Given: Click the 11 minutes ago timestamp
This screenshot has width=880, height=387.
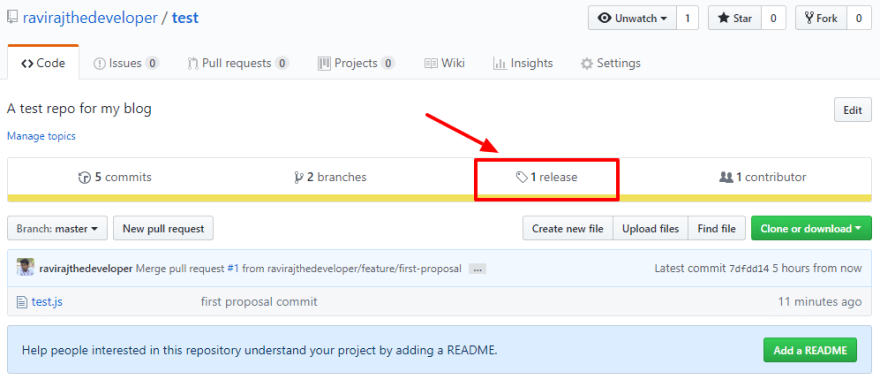Looking at the screenshot, I should [x=819, y=302].
